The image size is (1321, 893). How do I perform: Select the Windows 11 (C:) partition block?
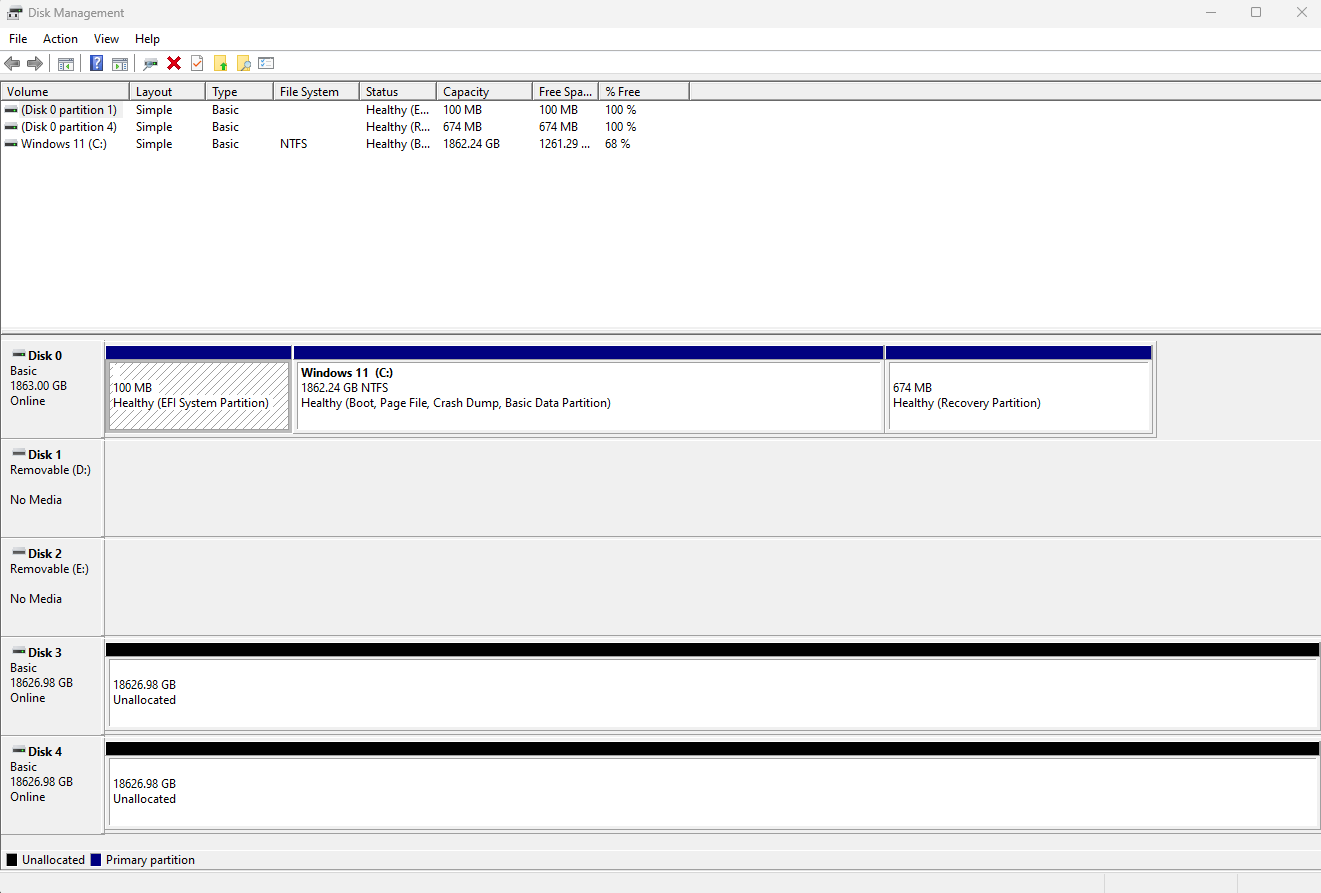[x=589, y=396]
